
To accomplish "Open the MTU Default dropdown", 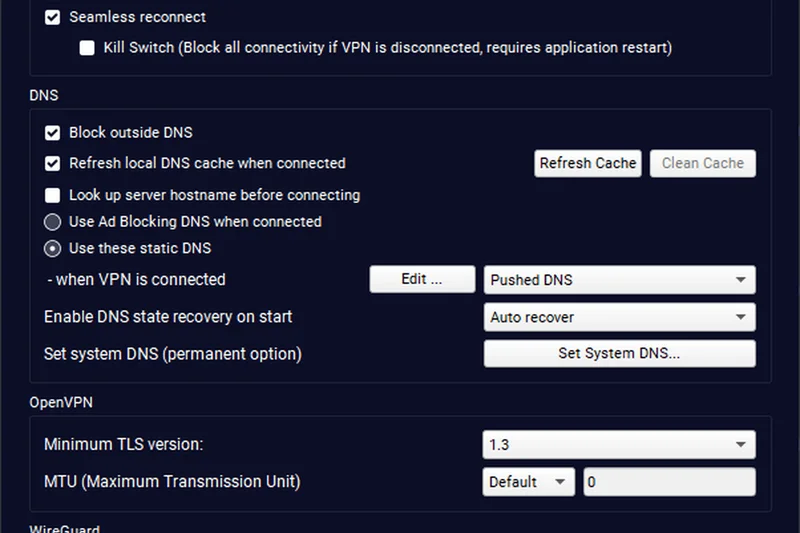I will click(x=527, y=482).
